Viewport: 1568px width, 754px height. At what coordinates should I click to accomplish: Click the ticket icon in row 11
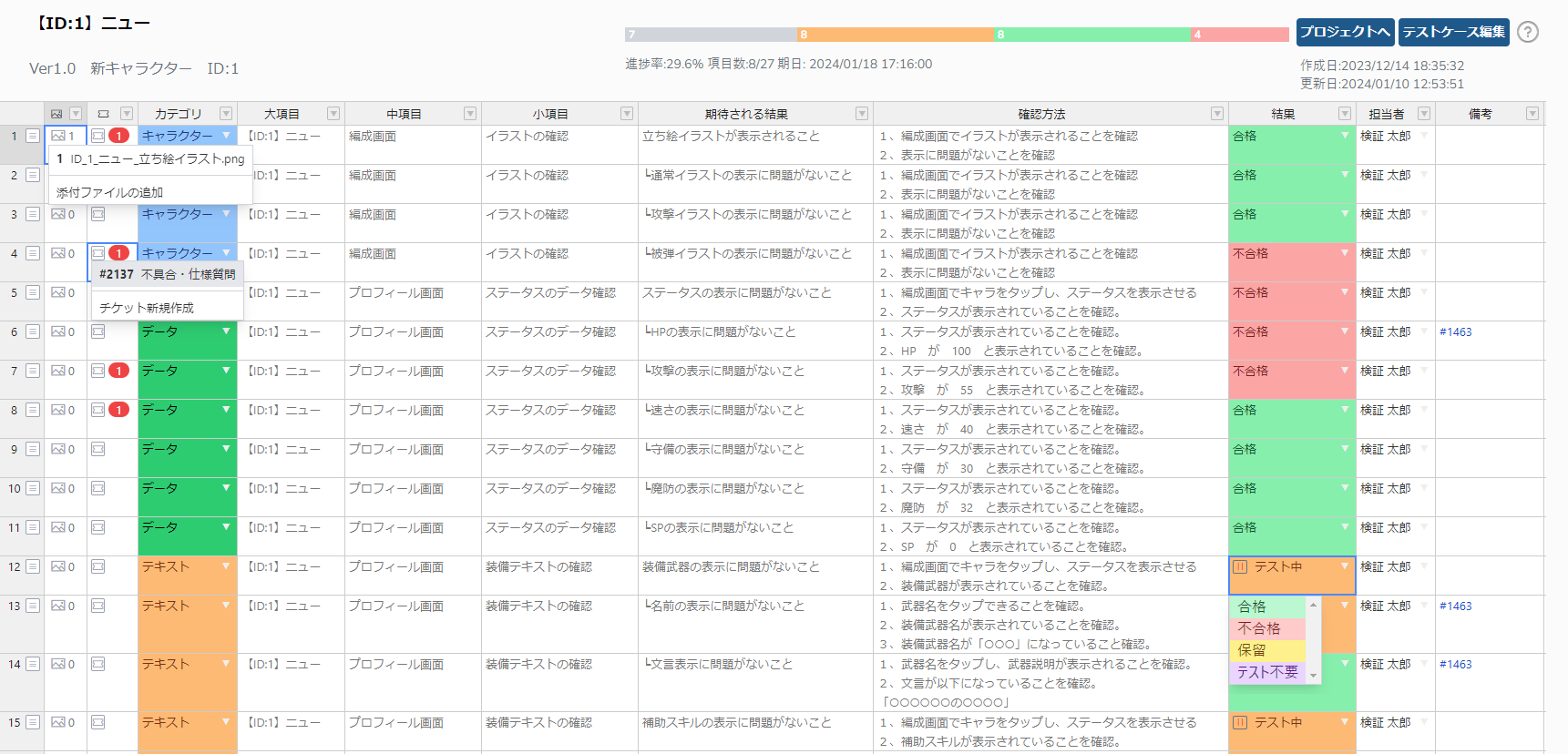98,527
